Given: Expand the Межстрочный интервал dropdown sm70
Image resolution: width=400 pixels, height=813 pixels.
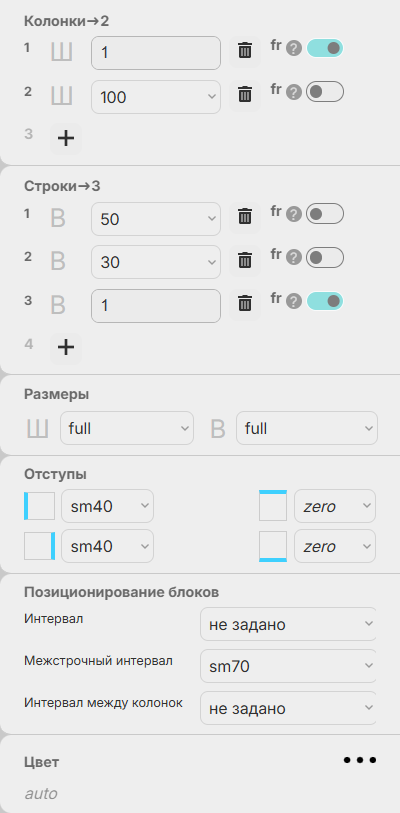Looking at the screenshot, I should pyautogui.click(x=288, y=666).
